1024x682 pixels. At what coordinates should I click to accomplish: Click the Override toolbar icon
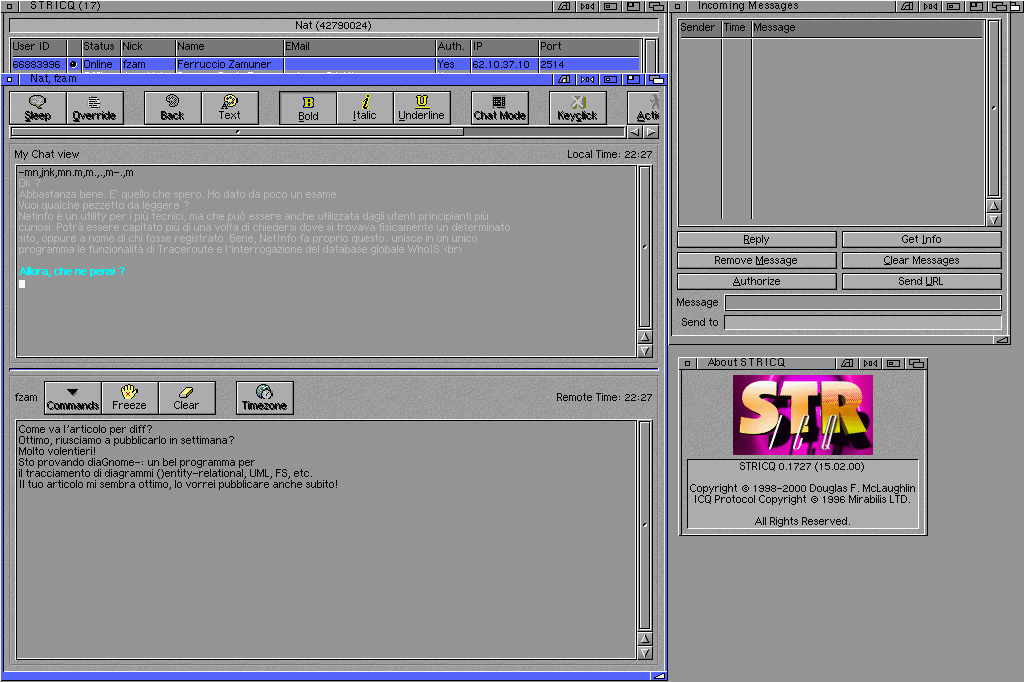point(94,107)
